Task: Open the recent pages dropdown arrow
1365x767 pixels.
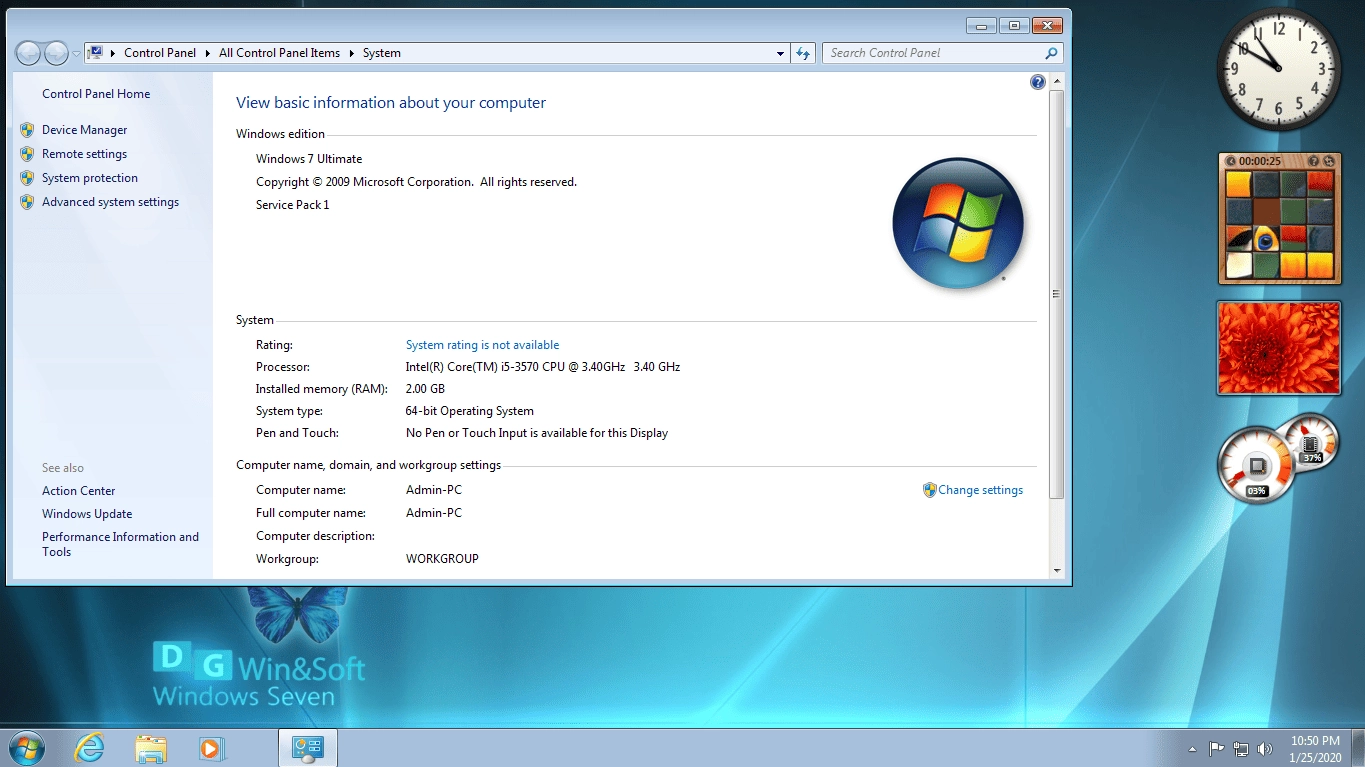Action: click(76, 54)
